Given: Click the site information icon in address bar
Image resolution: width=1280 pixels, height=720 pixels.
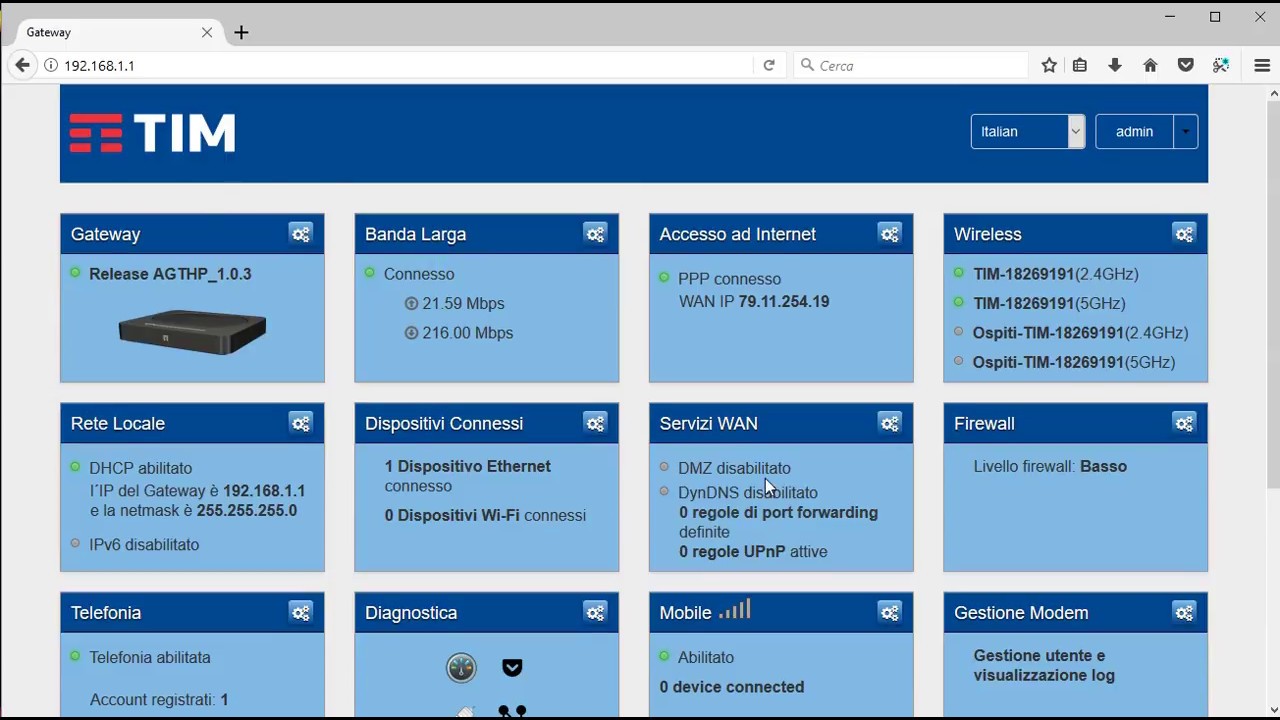Looking at the screenshot, I should 51,65.
